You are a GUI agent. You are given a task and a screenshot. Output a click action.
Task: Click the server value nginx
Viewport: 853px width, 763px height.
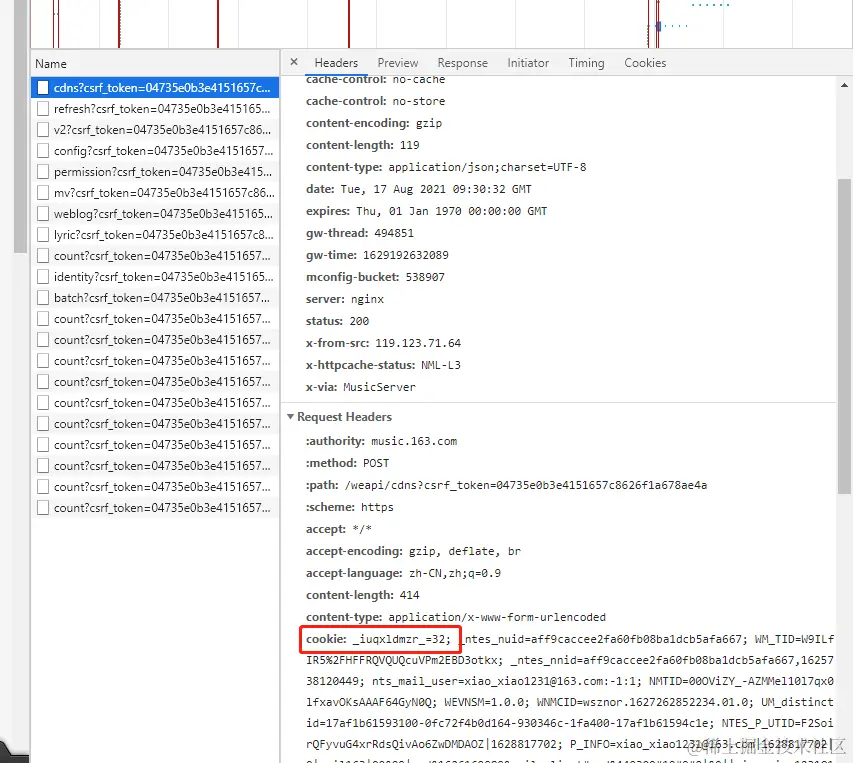pyautogui.click(x=367, y=299)
